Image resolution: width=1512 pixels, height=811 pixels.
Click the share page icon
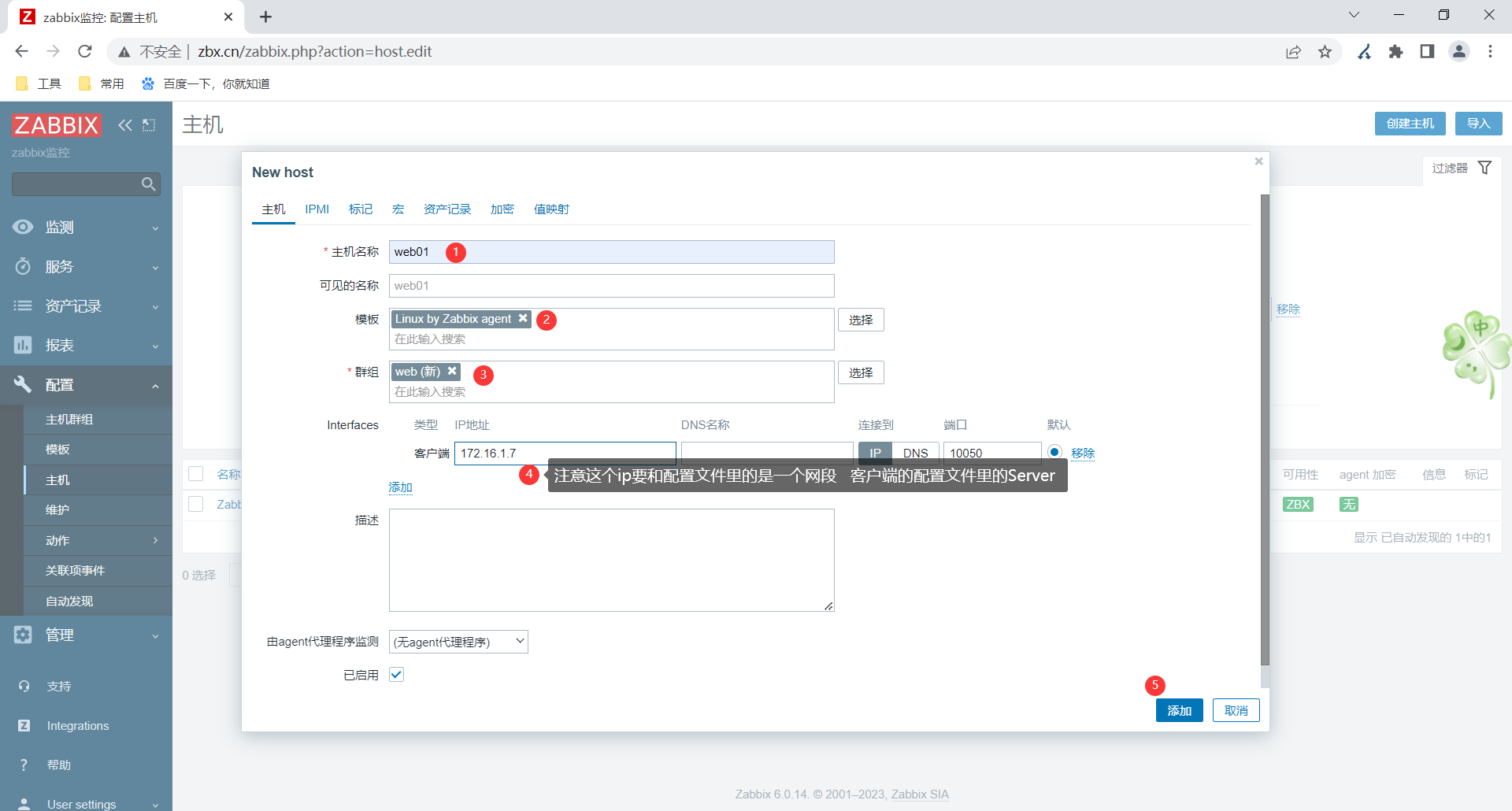tap(1294, 52)
